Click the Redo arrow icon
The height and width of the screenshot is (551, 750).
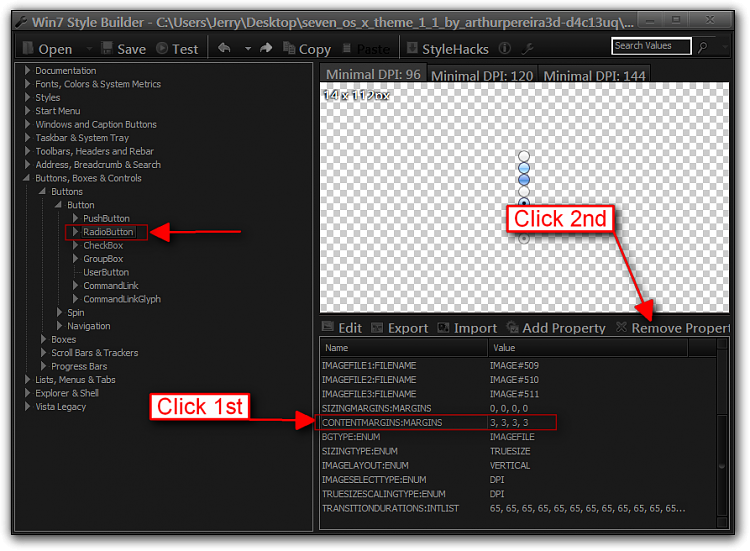(x=266, y=48)
